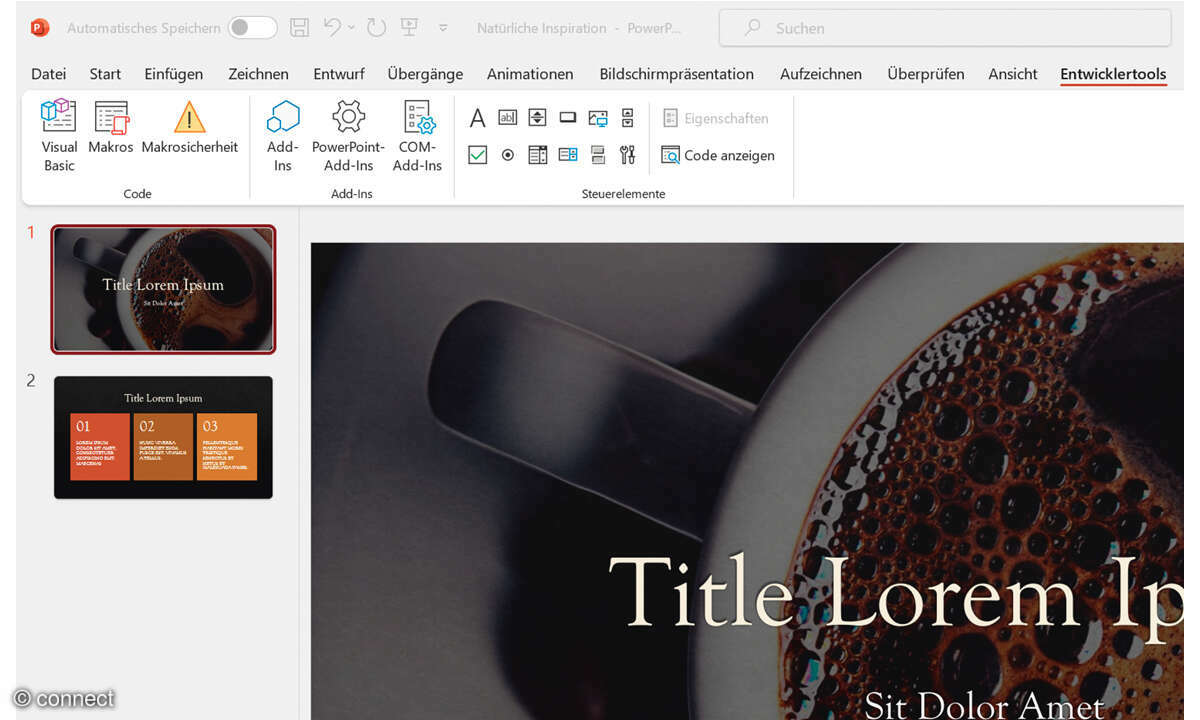The width and height of the screenshot is (1200, 720).
Task: Open Makrosicherheit settings
Action: (x=190, y=127)
